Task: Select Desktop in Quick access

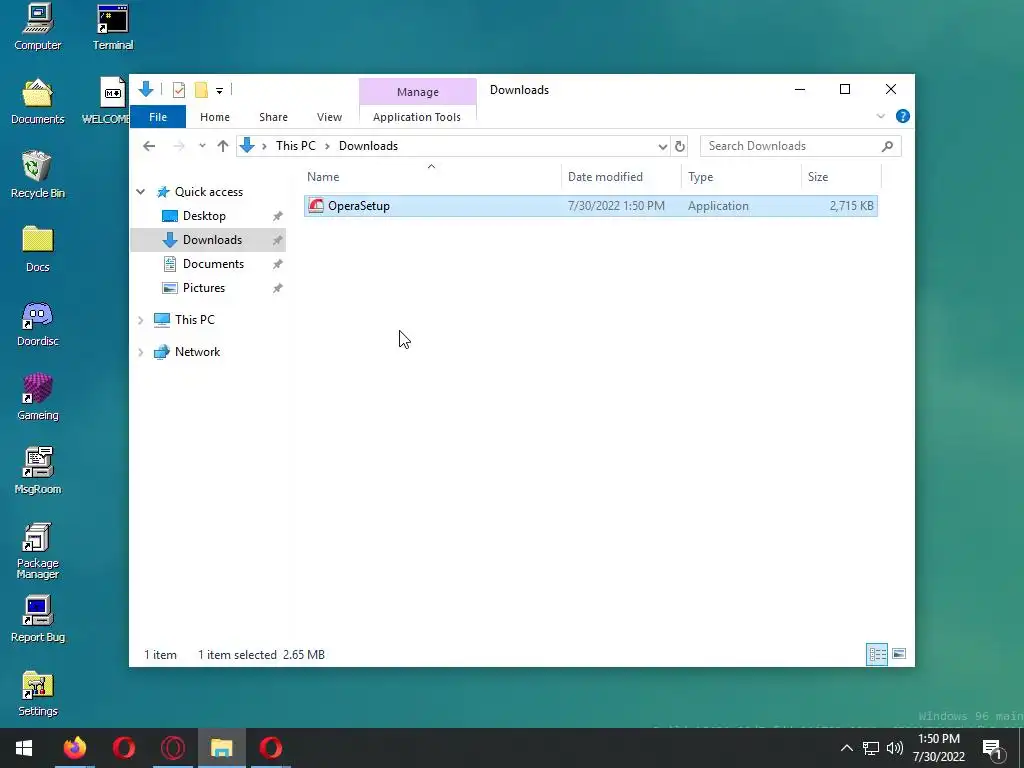Action: (x=204, y=216)
